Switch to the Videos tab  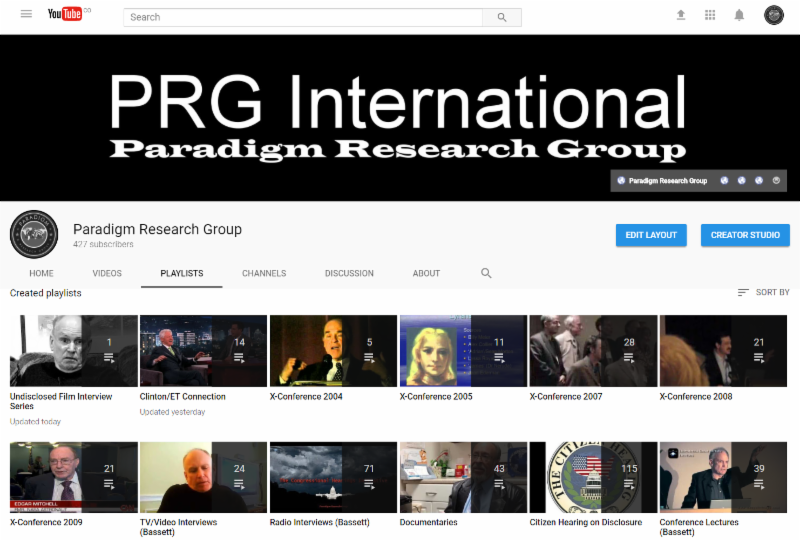click(x=107, y=274)
